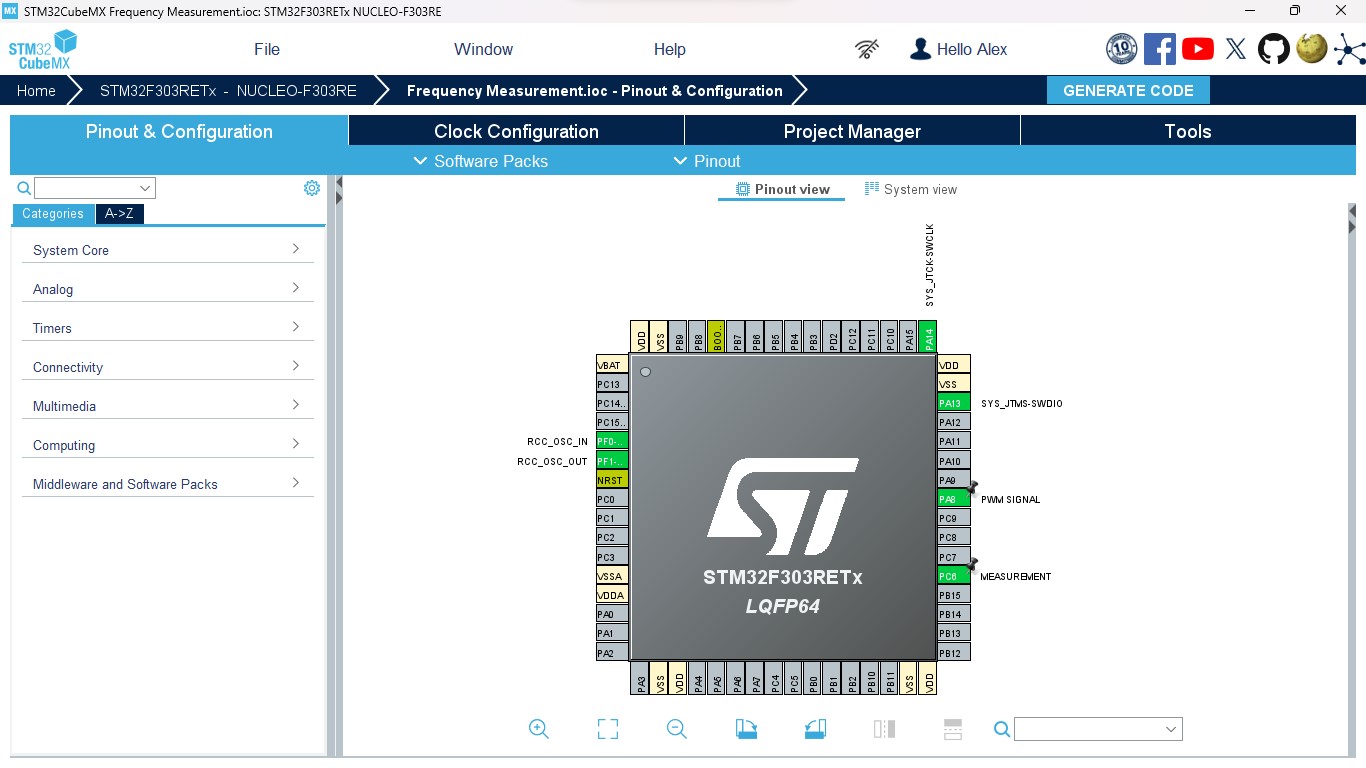1366x768 pixels.
Task: Open the pin search combo box
Action: (1098, 729)
